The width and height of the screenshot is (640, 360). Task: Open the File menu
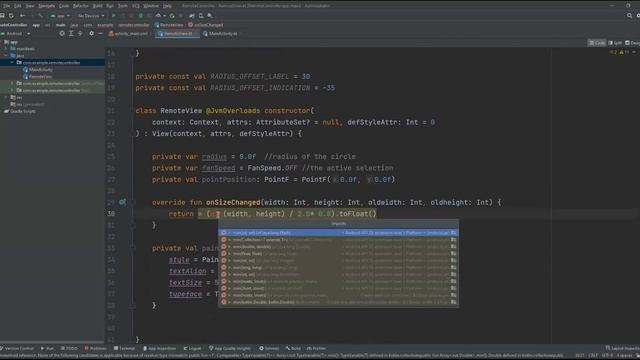(x=6, y=6)
